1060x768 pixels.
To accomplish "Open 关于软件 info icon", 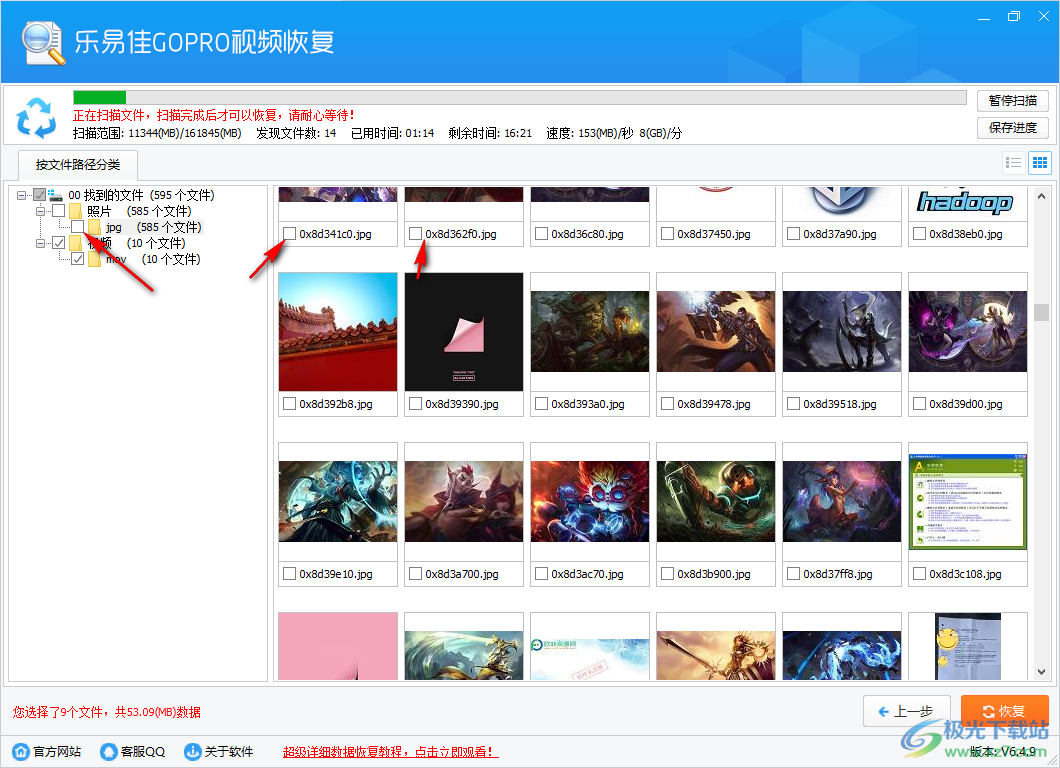I will (x=193, y=751).
